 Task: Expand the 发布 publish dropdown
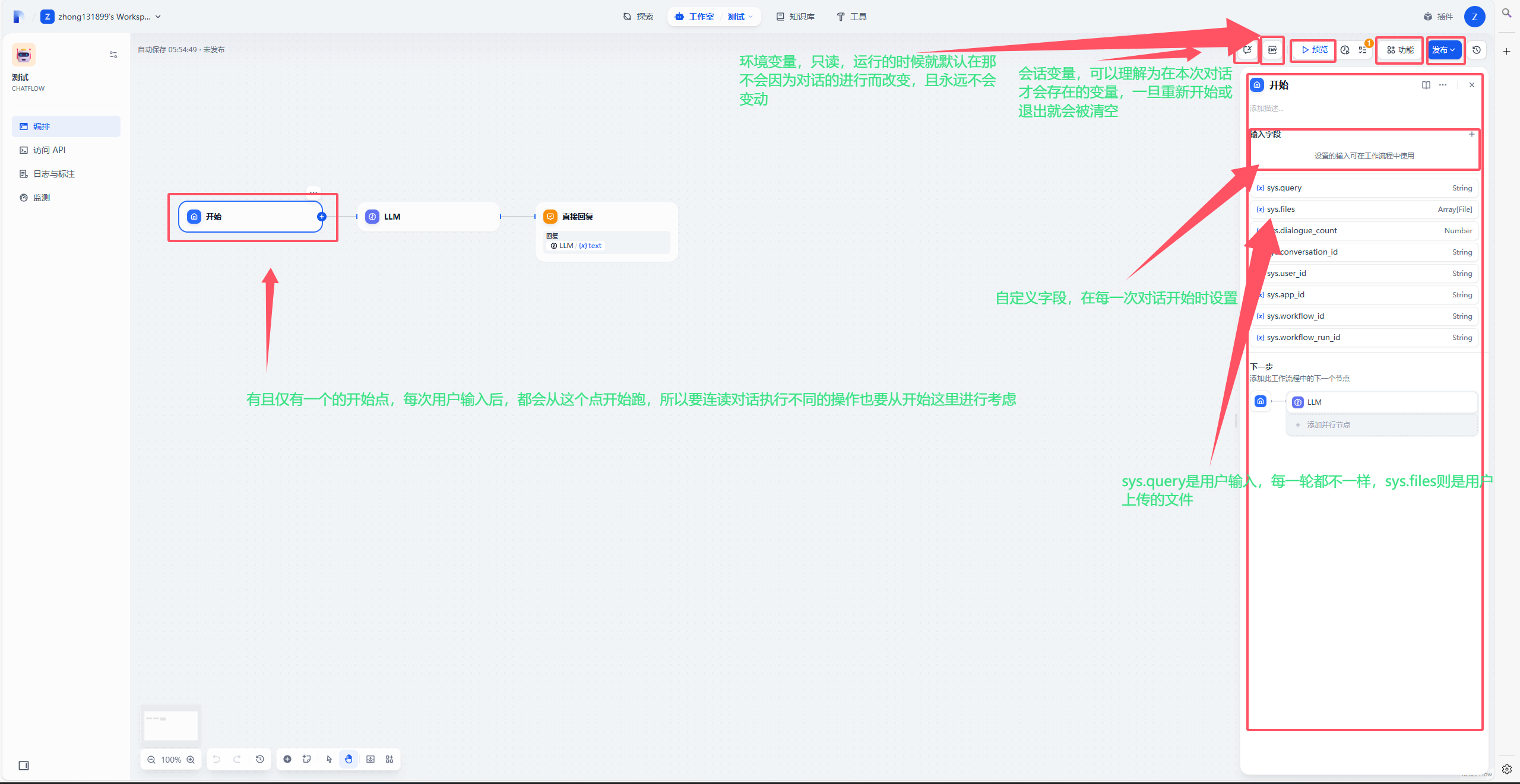[1443, 50]
